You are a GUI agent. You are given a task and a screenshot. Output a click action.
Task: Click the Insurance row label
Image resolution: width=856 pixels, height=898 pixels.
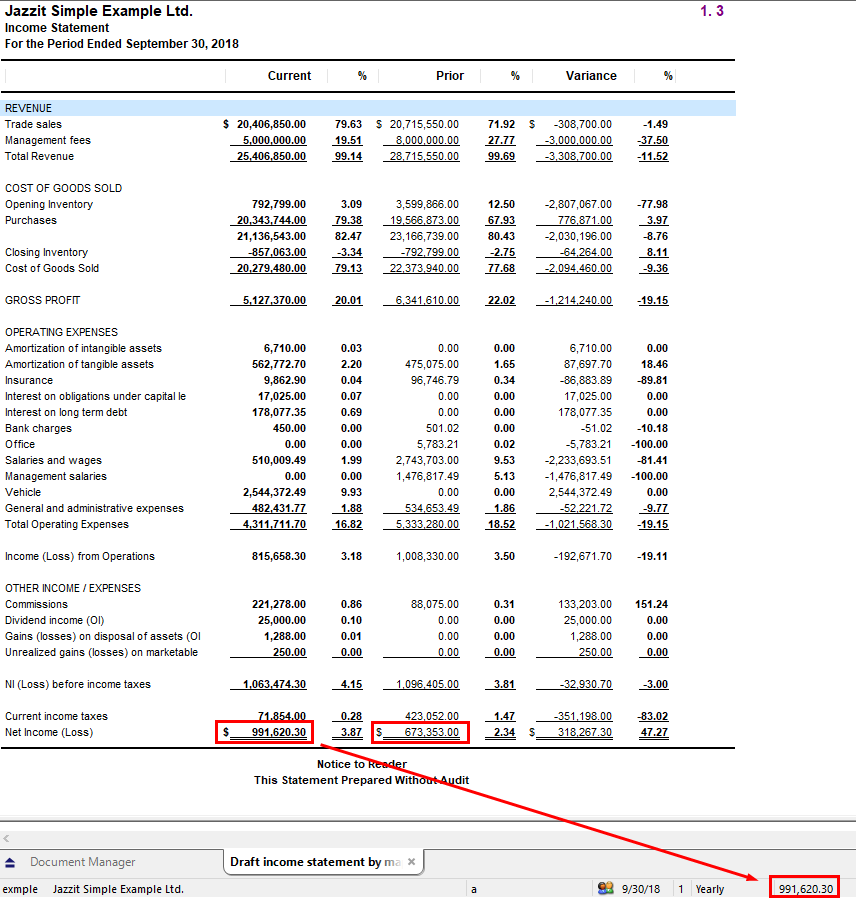tap(29, 381)
